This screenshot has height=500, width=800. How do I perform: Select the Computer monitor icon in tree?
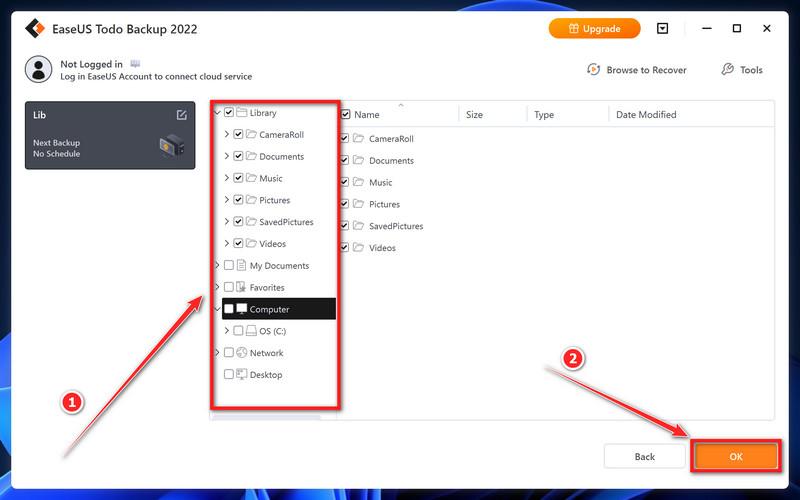[241, 309]
